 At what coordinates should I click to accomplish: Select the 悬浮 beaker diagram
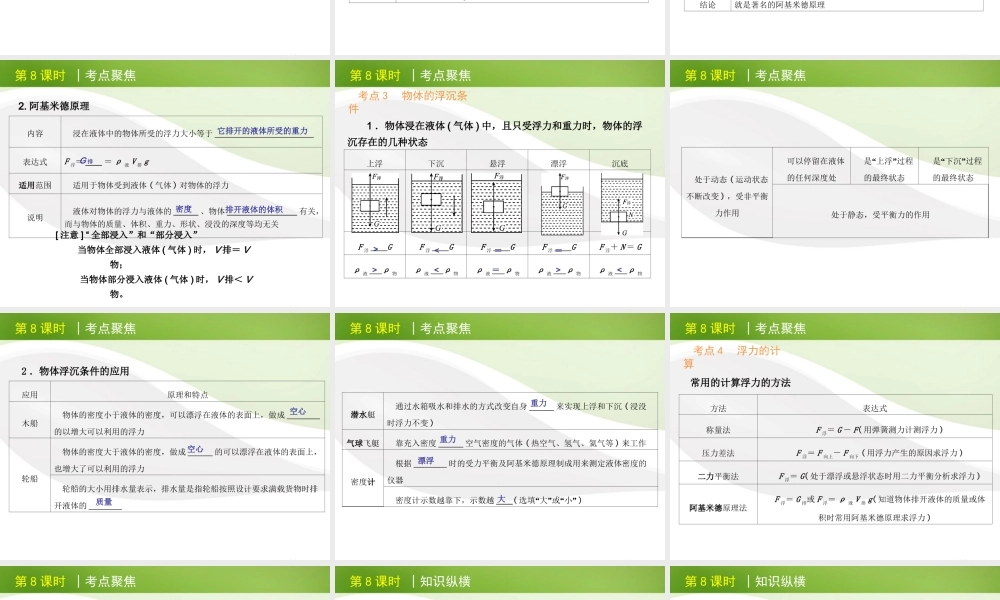point(497,204)
